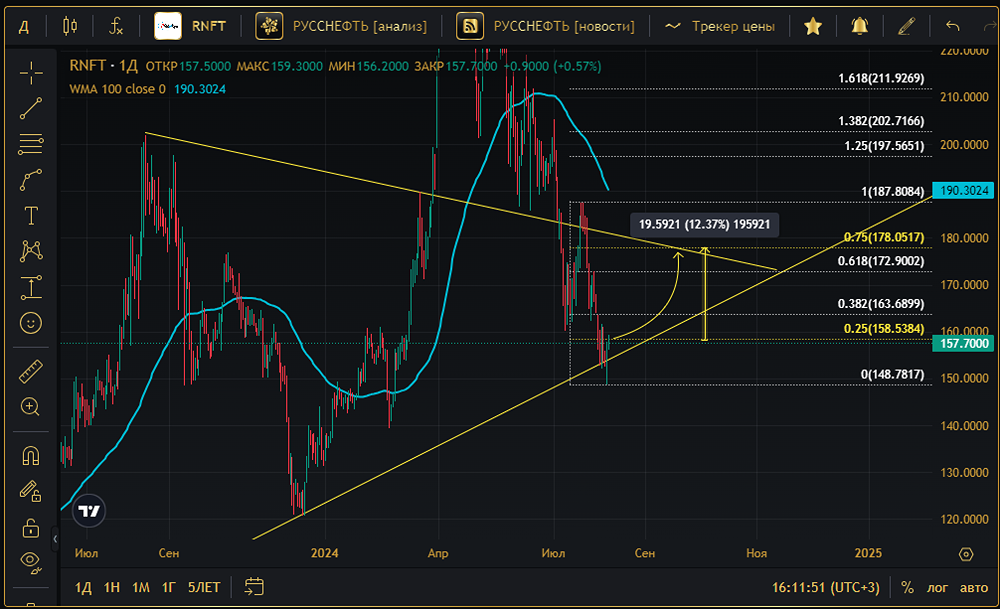Hide all drawings eye icon
1000x609 pixels.
[31, 562]
